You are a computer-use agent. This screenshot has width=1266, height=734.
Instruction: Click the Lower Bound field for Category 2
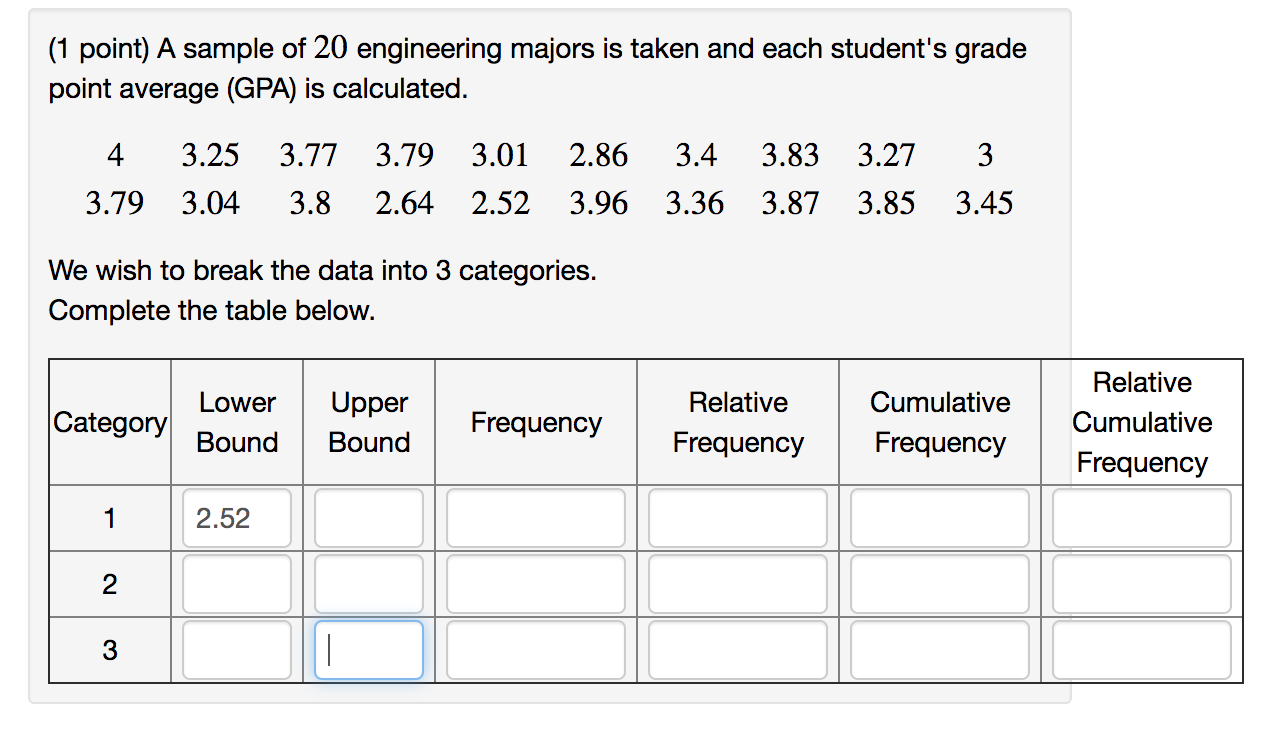click(236, 584)
